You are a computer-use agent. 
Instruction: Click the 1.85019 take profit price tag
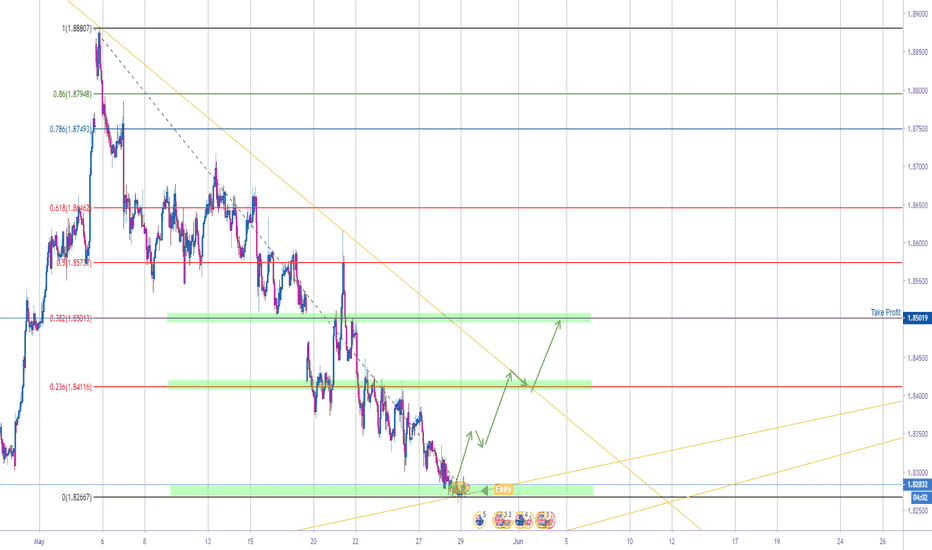(917, 319)
